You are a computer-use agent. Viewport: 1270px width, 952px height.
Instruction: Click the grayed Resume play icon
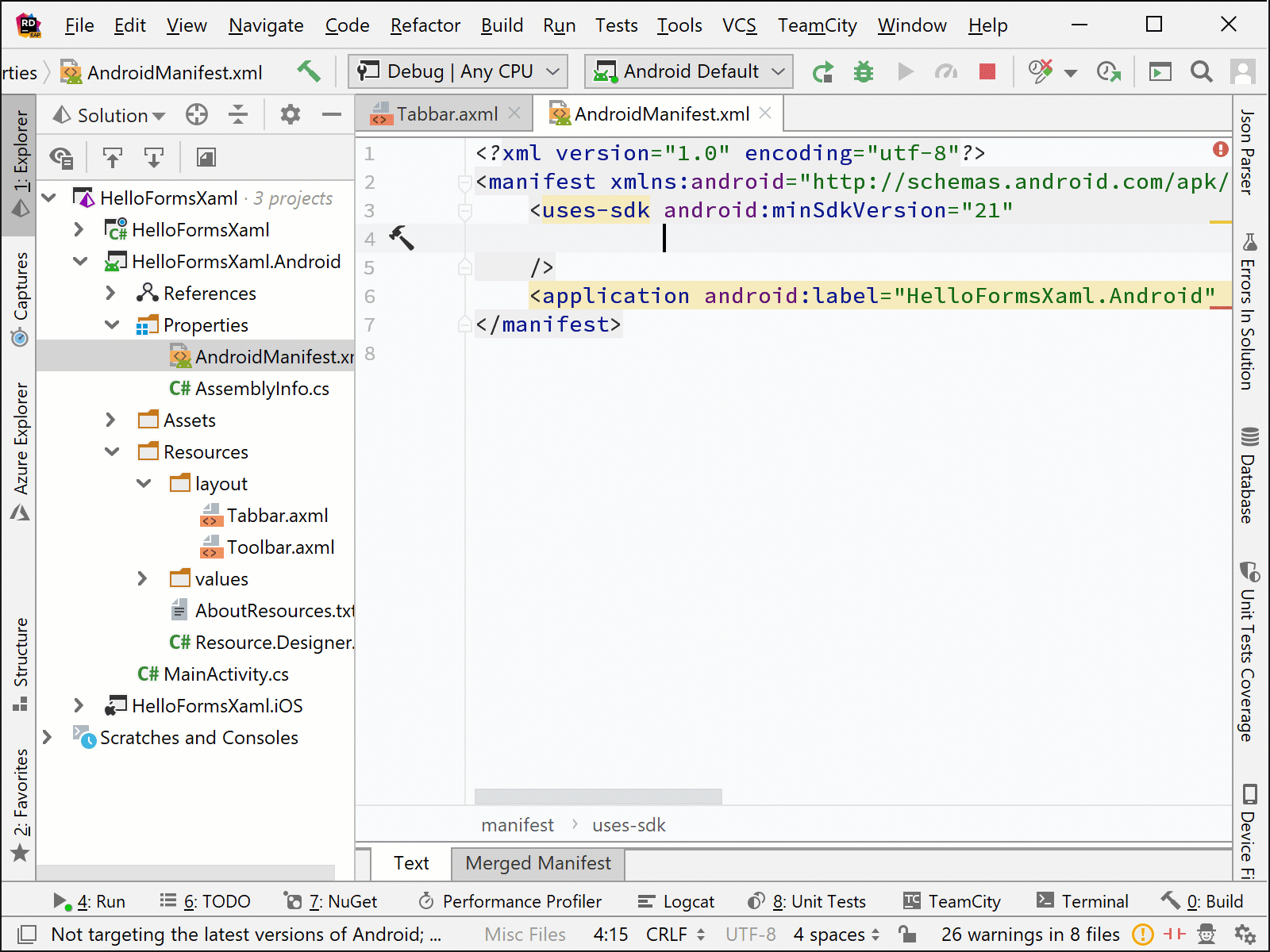tap(905, 72)
